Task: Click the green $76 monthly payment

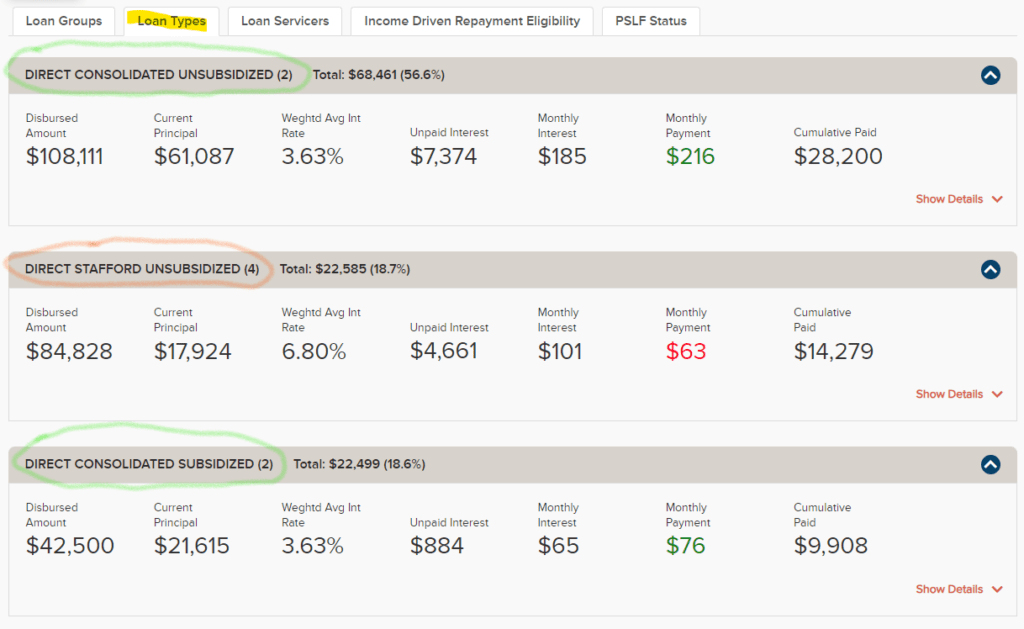Action: 686,546
